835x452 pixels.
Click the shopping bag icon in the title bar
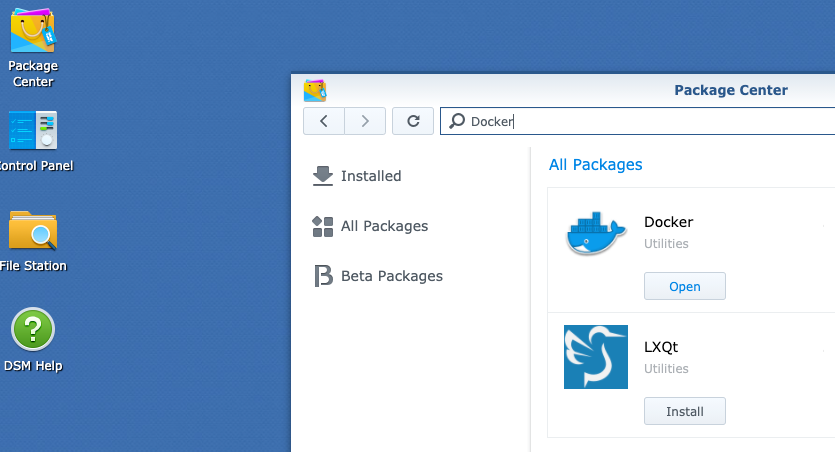click(x=316, y=91)
